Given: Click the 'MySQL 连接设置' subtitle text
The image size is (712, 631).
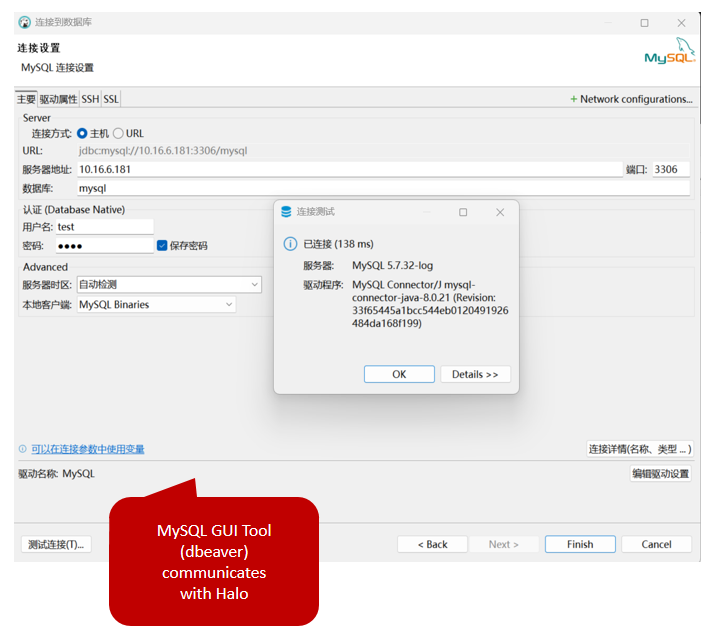Looking at the screenshot, I should pos(57,68).
